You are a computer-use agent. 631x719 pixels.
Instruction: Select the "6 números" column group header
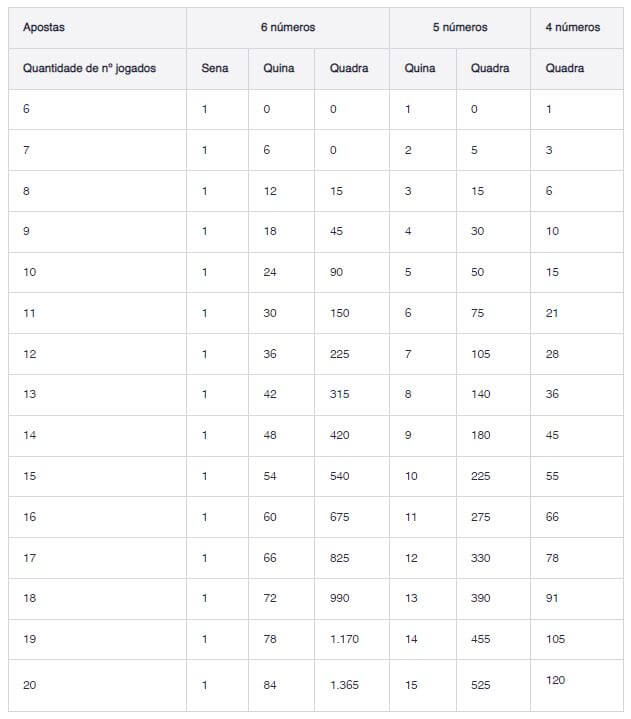pos(287,27)
